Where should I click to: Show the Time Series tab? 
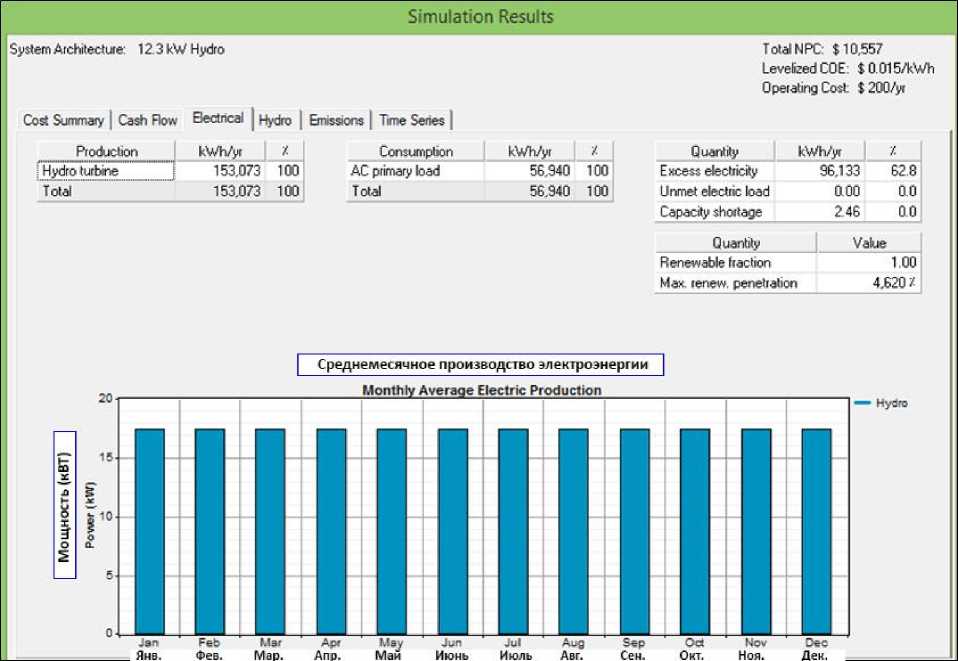[x=412, y=120]
